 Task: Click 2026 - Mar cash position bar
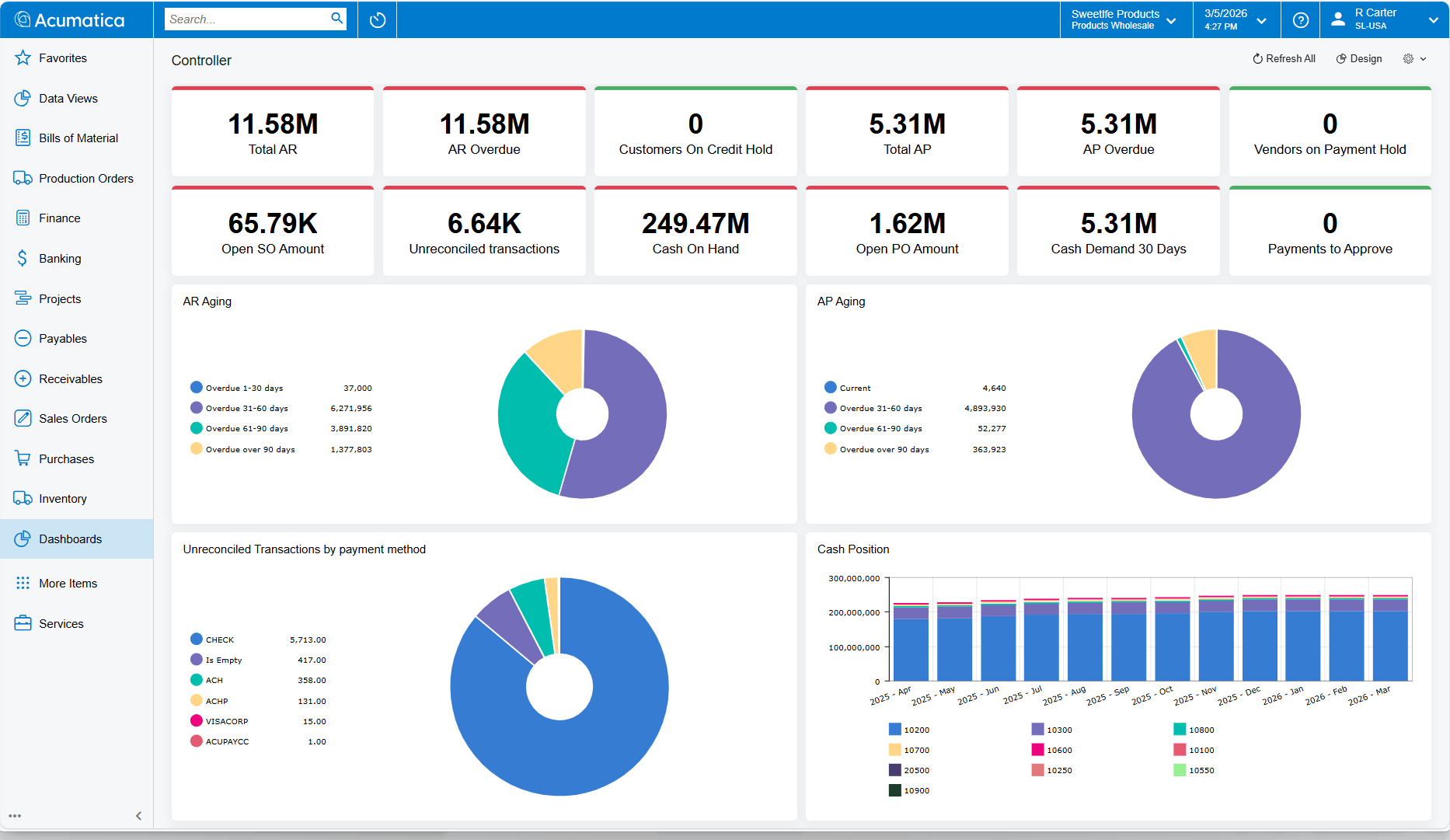click(1390, 639)
